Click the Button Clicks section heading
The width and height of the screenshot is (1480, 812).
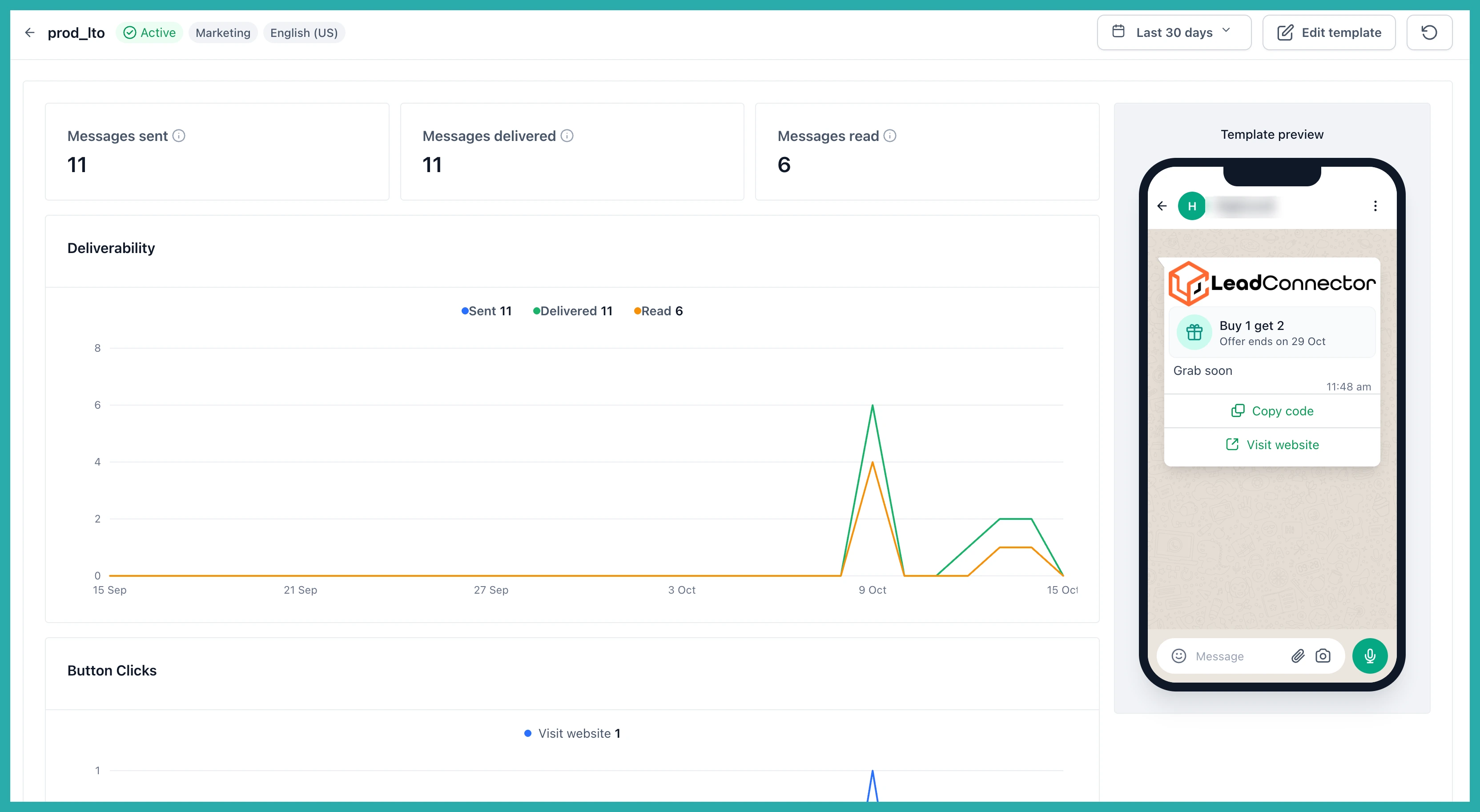[x=112, y=671]
